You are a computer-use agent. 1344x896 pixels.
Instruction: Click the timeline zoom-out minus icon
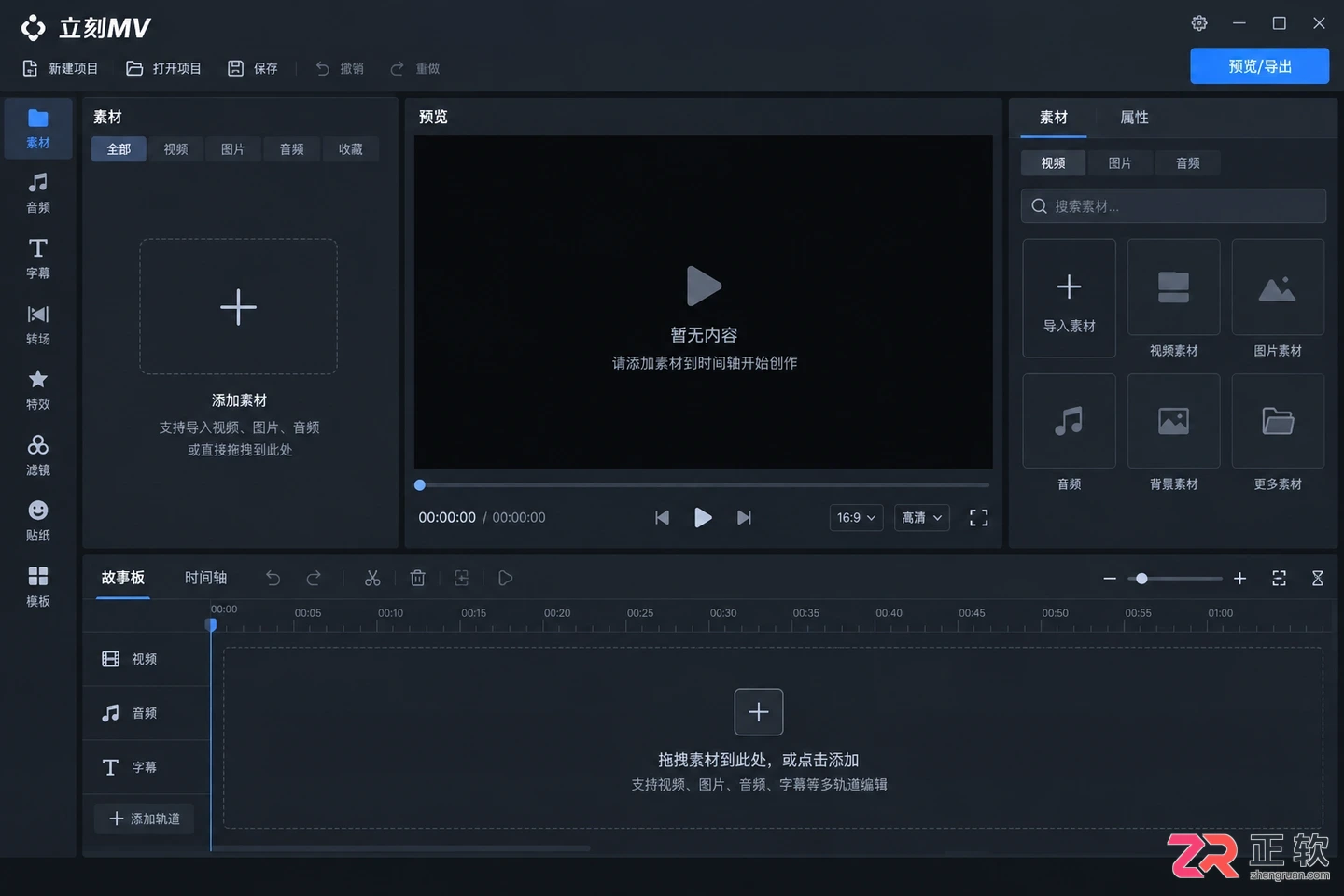(1110, 579)
